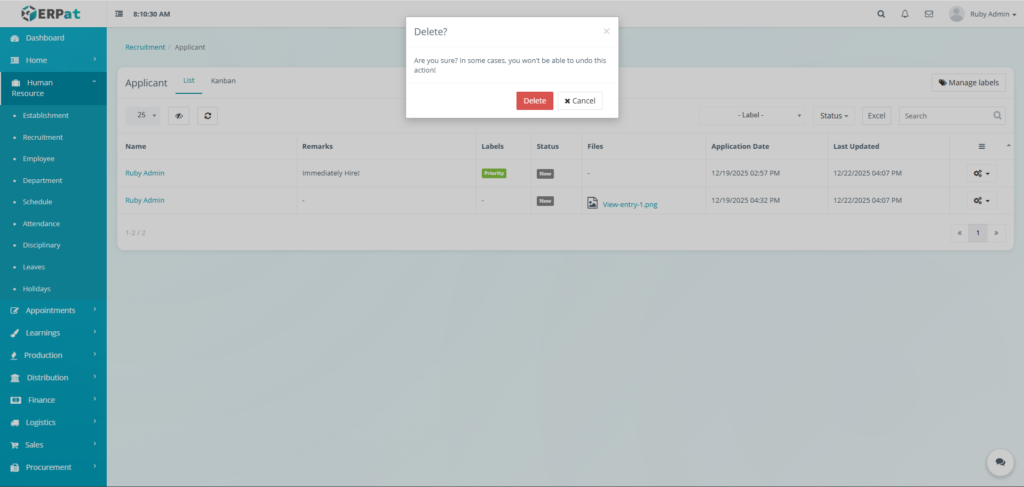
Task: Cancel the delete dialog
Action: point(580,101)
